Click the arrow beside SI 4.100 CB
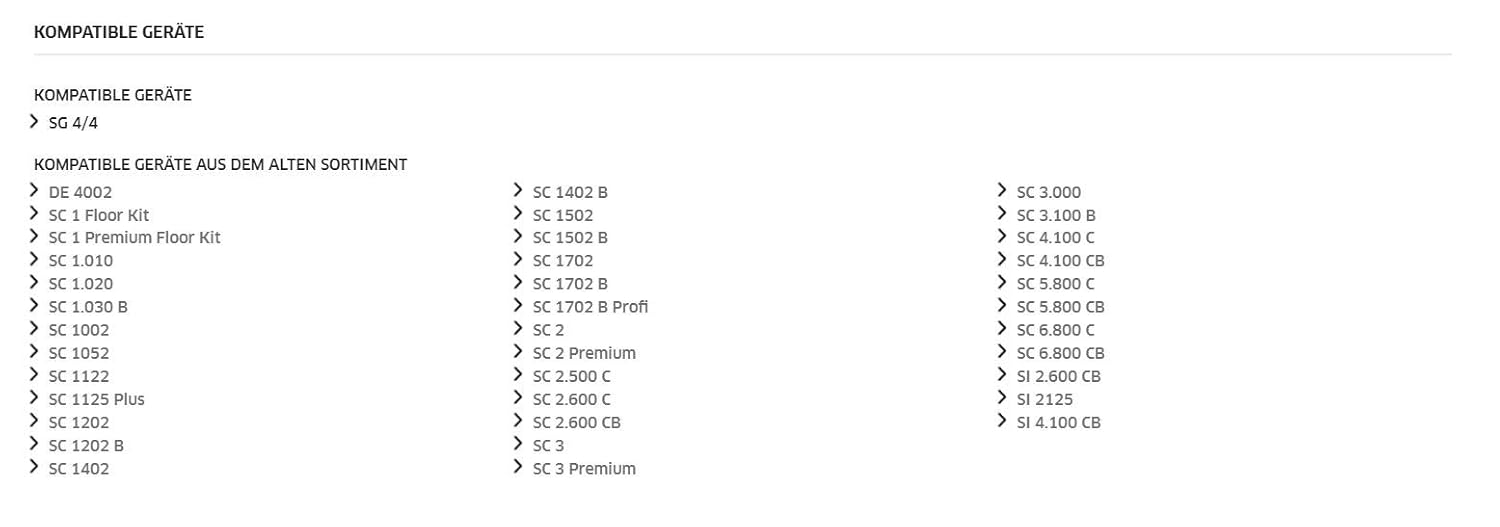Image resolution: width=1500 pixels, height=527 pixels. pos(1002,421)
